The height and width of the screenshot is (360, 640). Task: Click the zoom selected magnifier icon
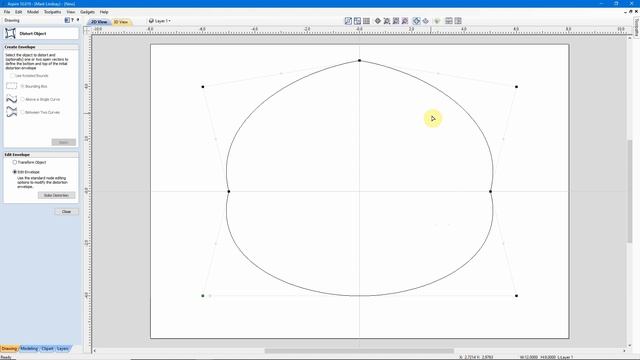pos(396,21)
